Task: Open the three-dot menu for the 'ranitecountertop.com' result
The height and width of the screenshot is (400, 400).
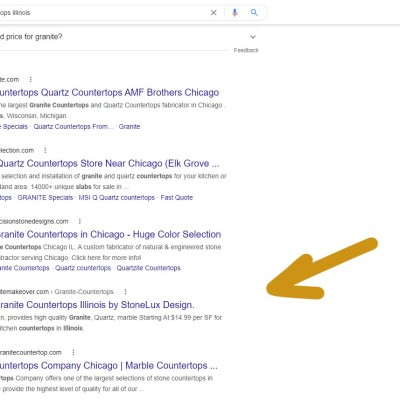Action: click(73, 352)
